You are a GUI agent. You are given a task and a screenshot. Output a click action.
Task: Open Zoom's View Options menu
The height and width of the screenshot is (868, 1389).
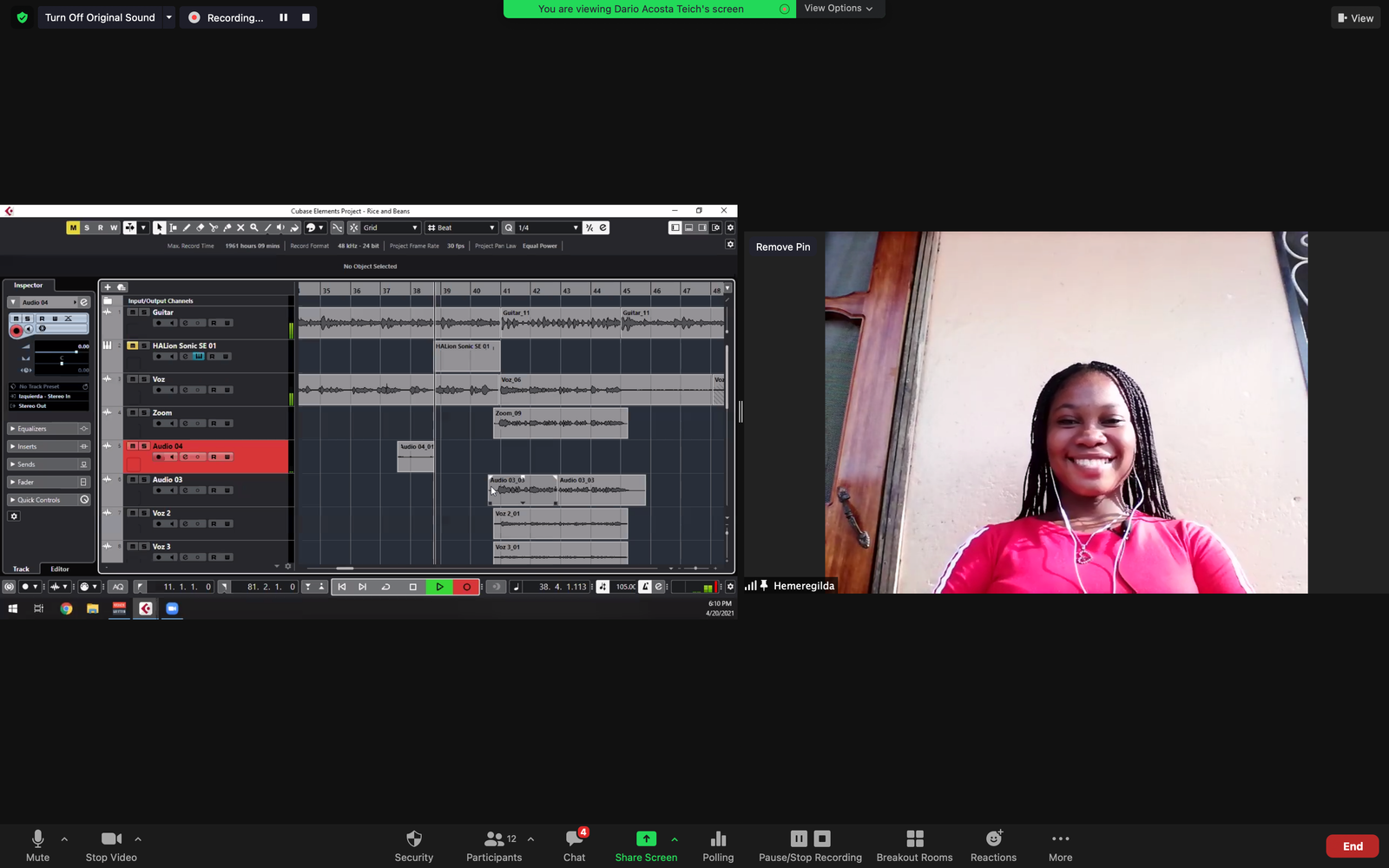pyautogui.click(x=838, y=9)
